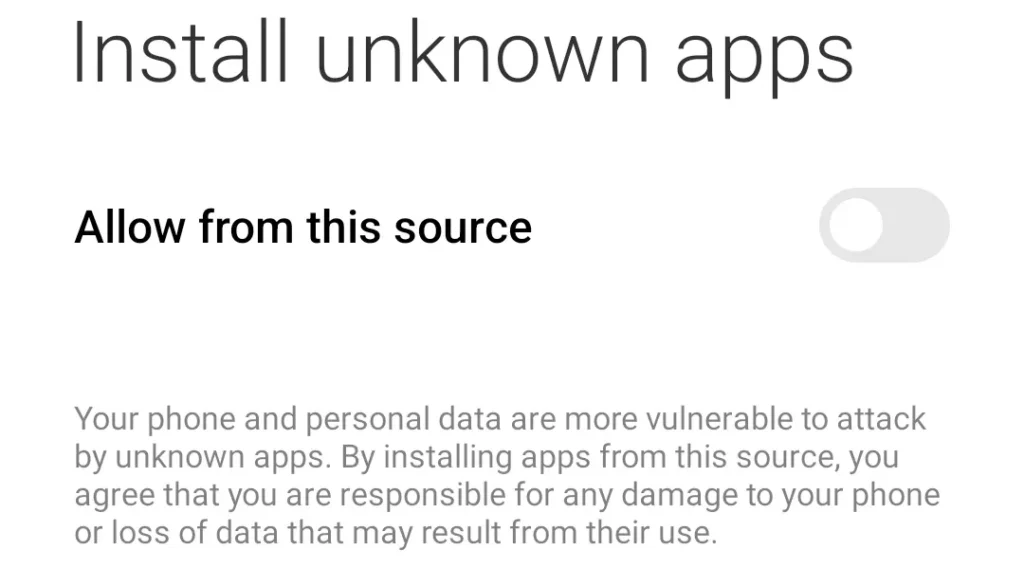Viewport: 1024px width, 568px height.
Task: Click the warning paragraph about vulnerable data
Action: coord(500,475)
